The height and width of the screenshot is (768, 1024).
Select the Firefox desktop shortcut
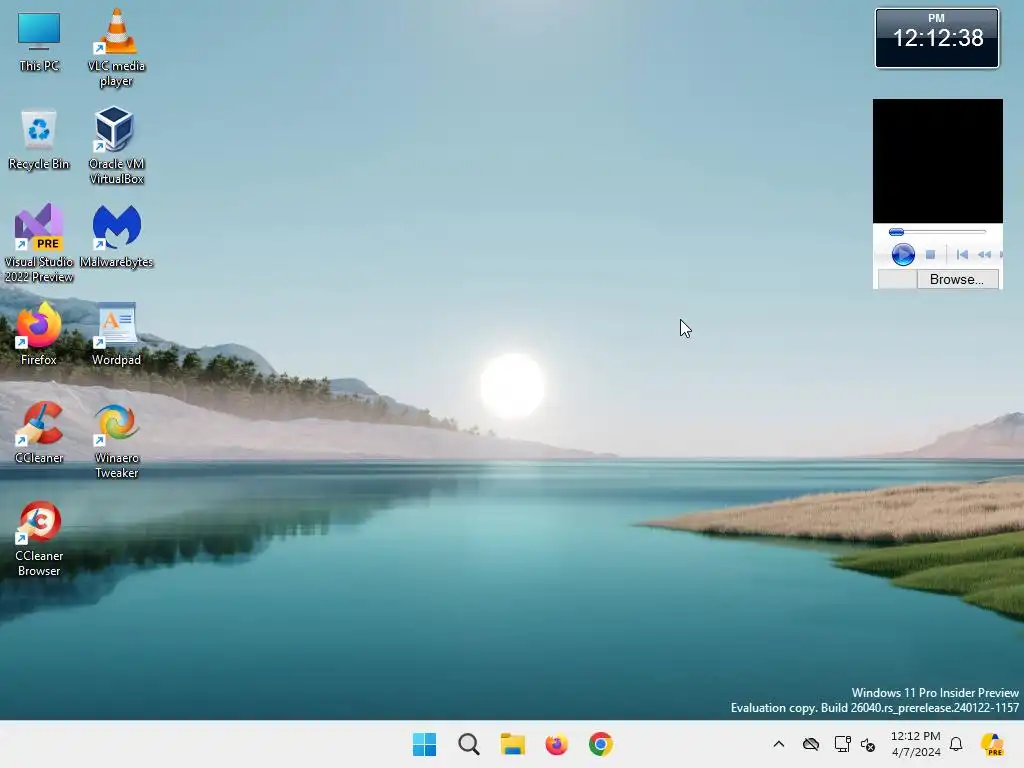(x=39, y=334)
